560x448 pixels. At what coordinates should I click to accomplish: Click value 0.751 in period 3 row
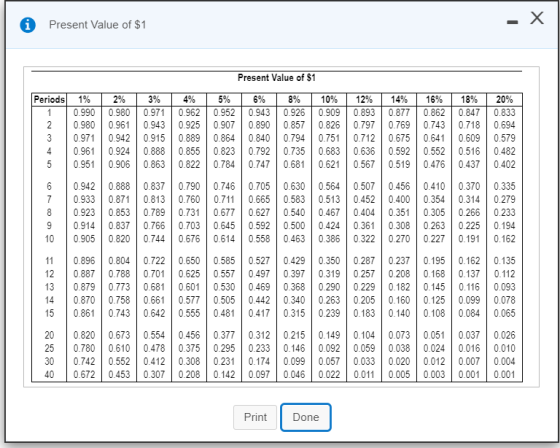329,138
